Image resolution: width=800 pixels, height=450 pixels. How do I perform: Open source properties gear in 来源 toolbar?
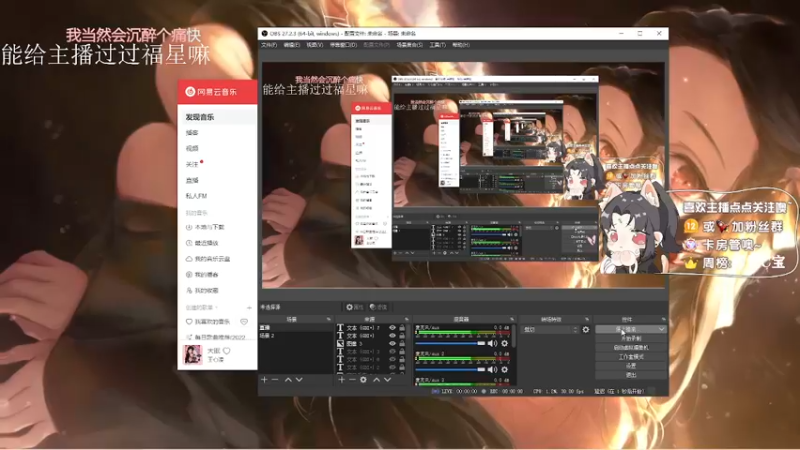[363, 380]
